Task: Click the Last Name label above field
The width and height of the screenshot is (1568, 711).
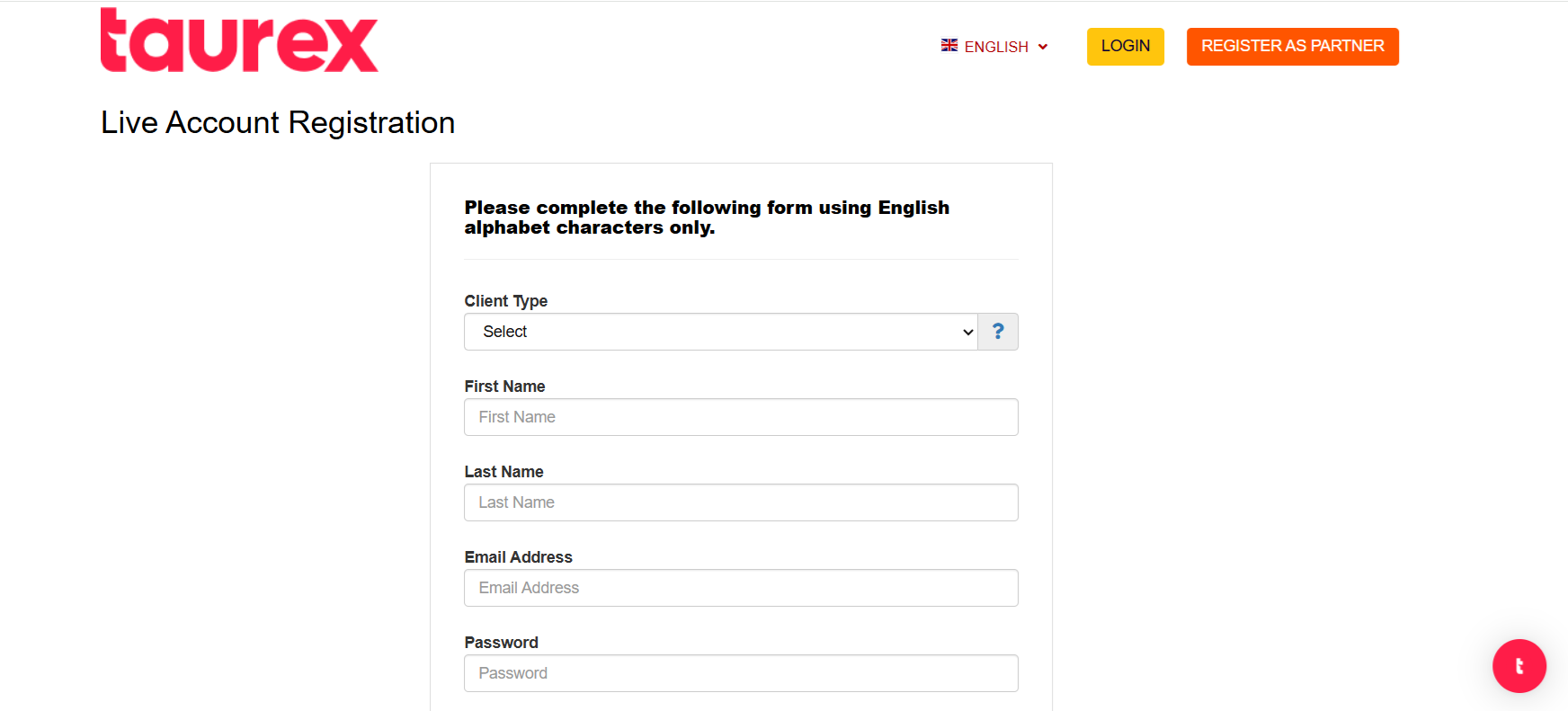Action: 504,472
